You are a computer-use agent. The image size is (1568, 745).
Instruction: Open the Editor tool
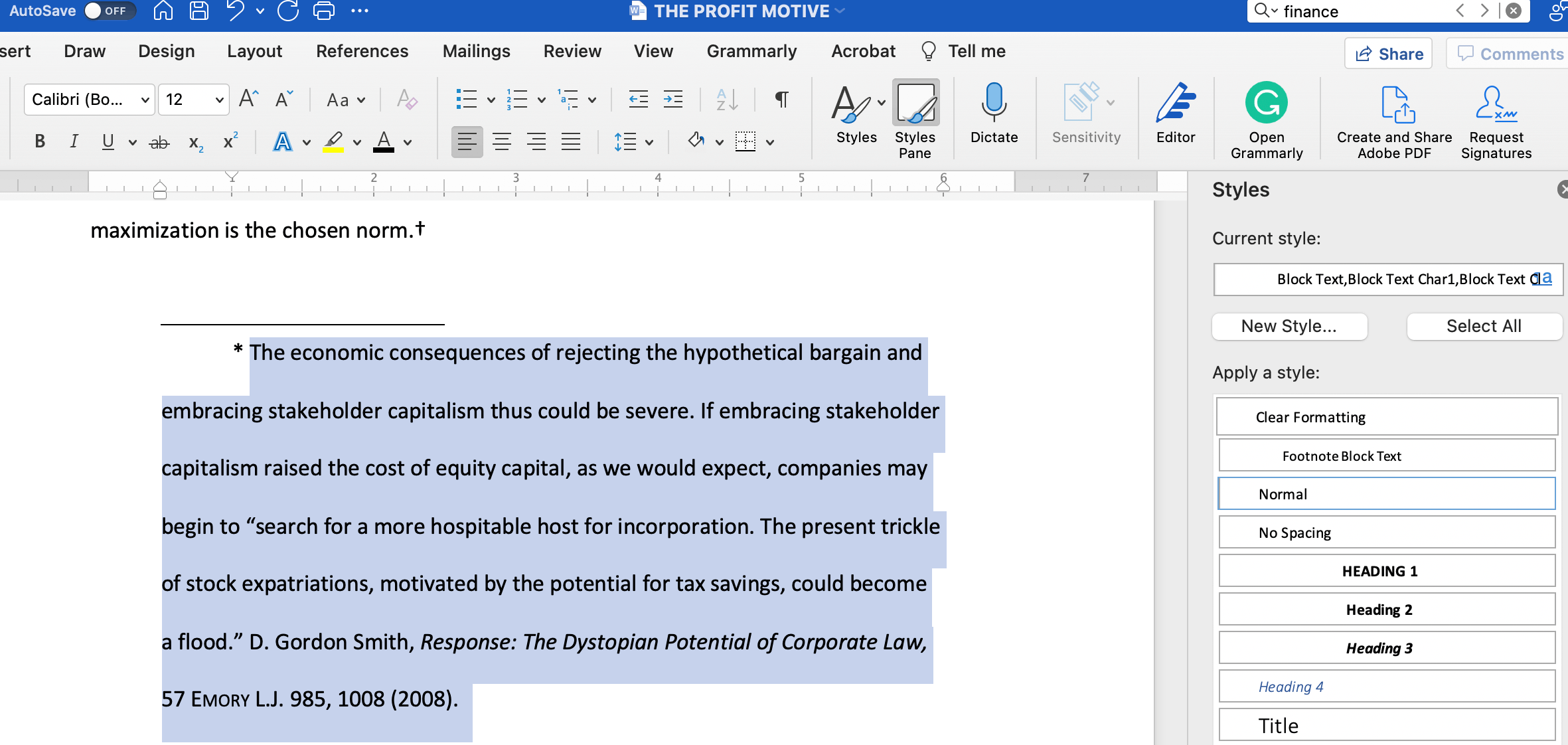point(1176,114)
